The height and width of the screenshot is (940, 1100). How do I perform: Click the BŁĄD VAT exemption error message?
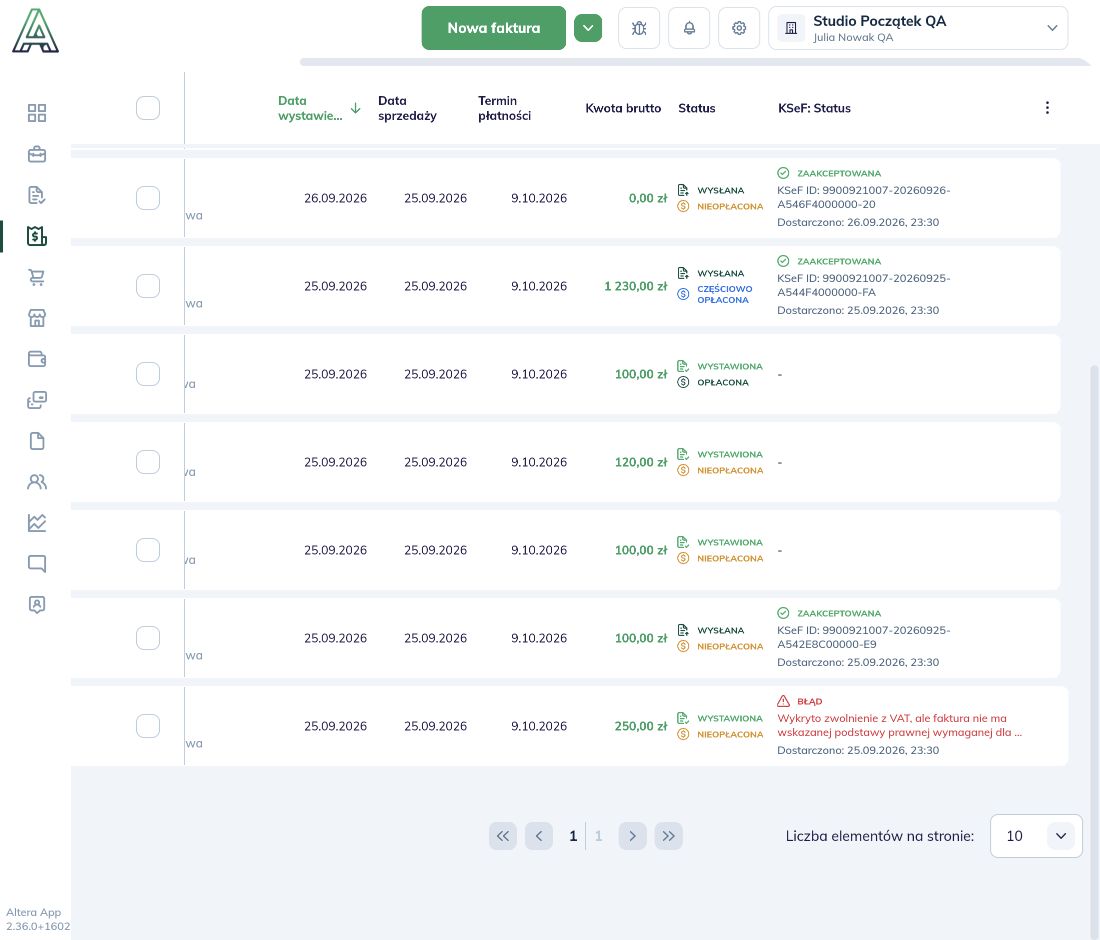tap(899, 725)
